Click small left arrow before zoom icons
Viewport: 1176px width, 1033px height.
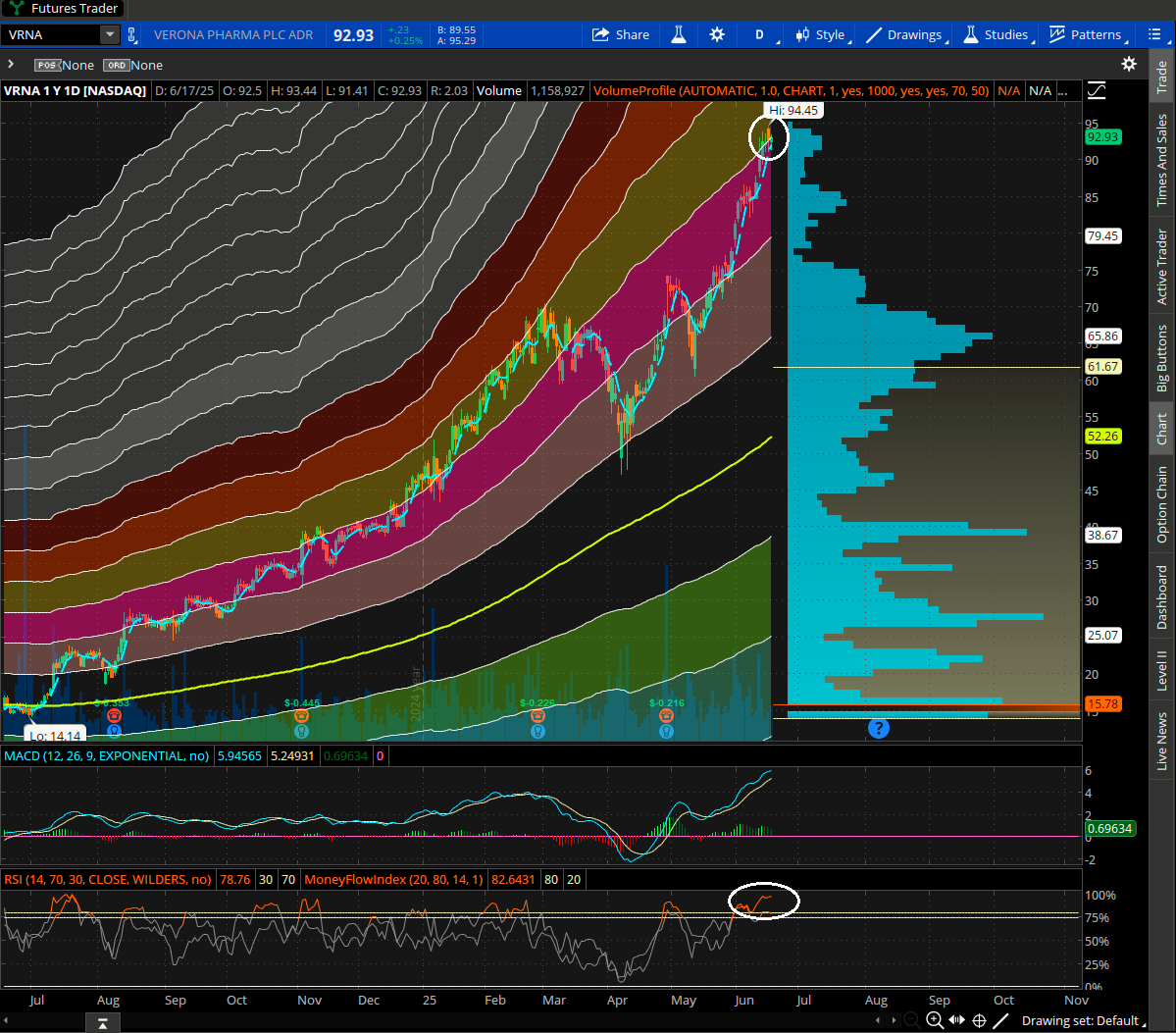pyautogui.click(x=878, y=1020)
